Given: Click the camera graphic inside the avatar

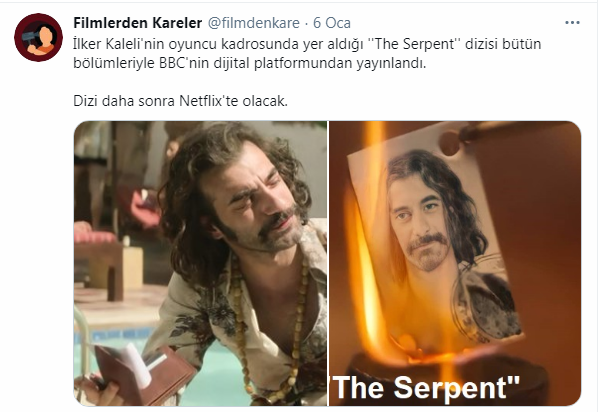Looking at the screenshot, I should [29, 38].
